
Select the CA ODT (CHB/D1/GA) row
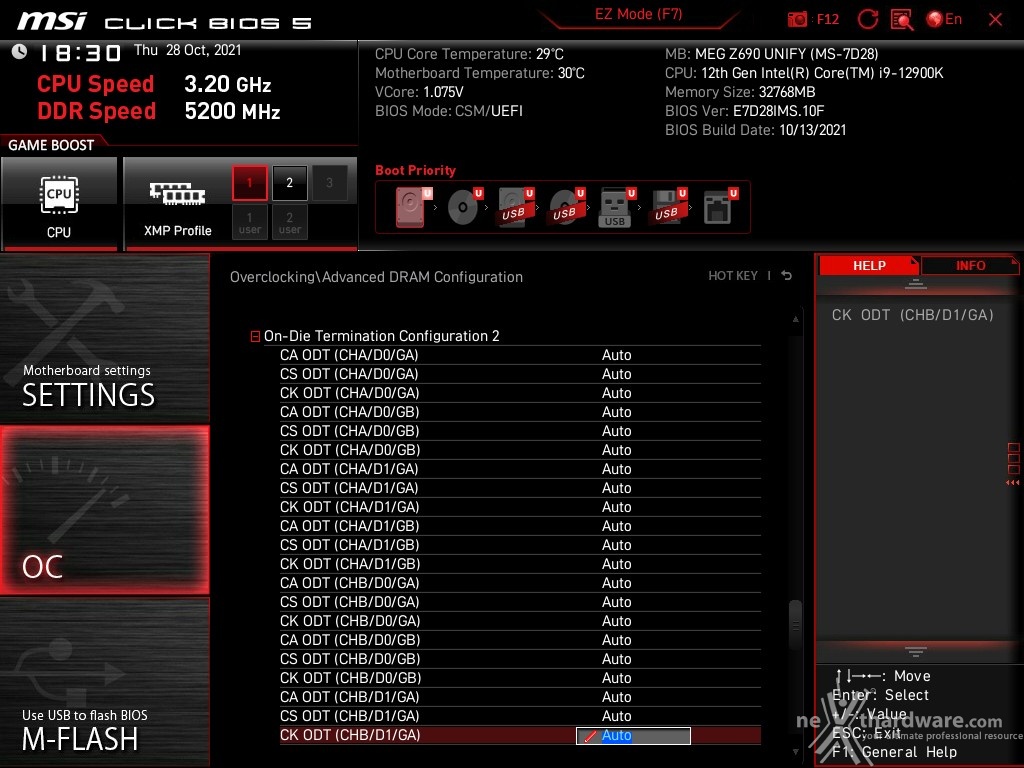[x=520, y=697]
